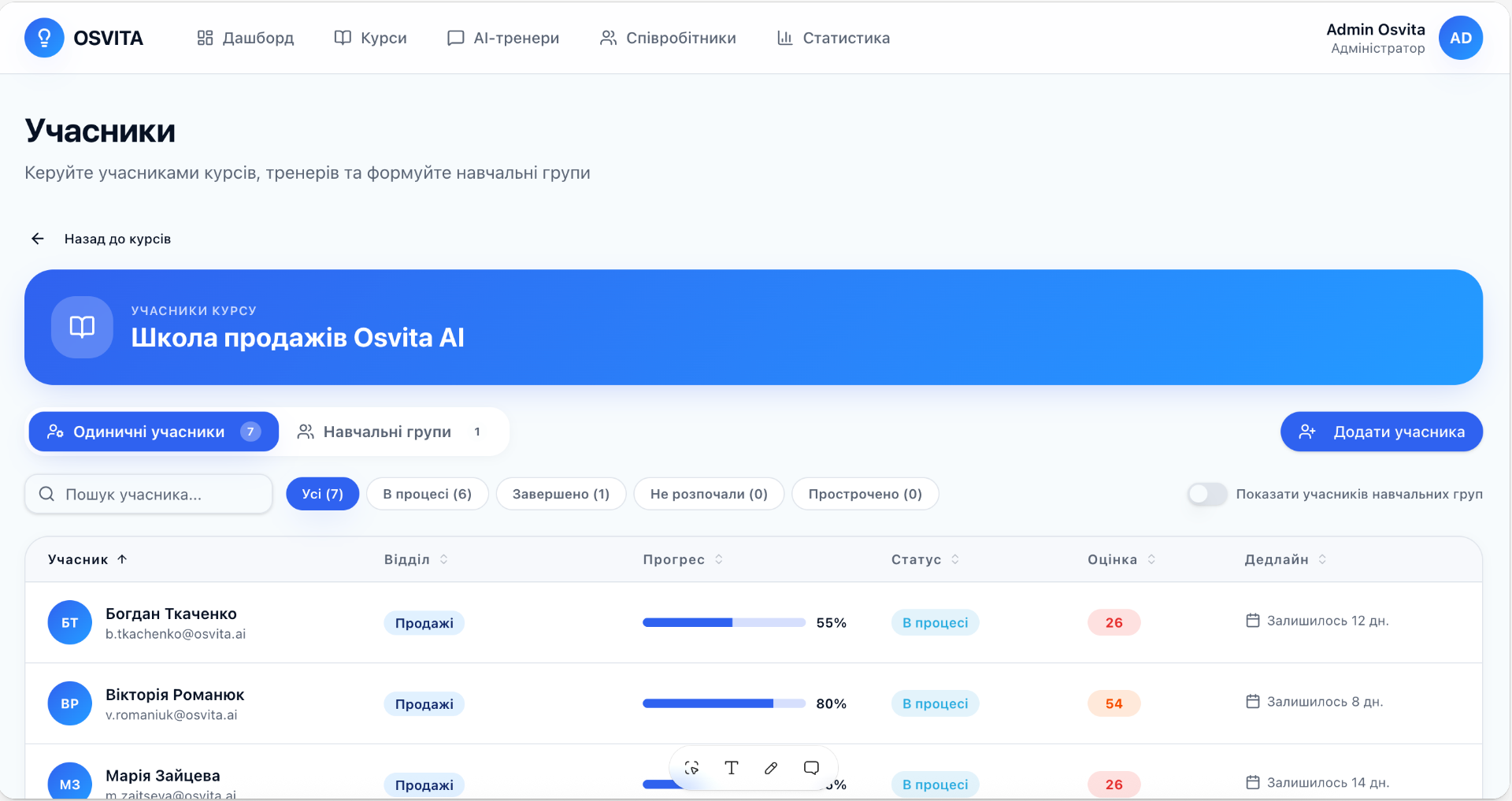Click ВР avatar of Вікторія Романюк
This screenshot has width=1512, height=801.
[70, 703]
